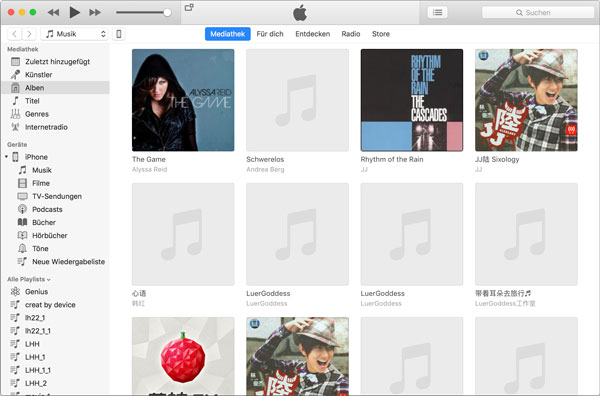Focus the Suchen search field
Viewport: 600px width, 396px height.
(538, 13)
